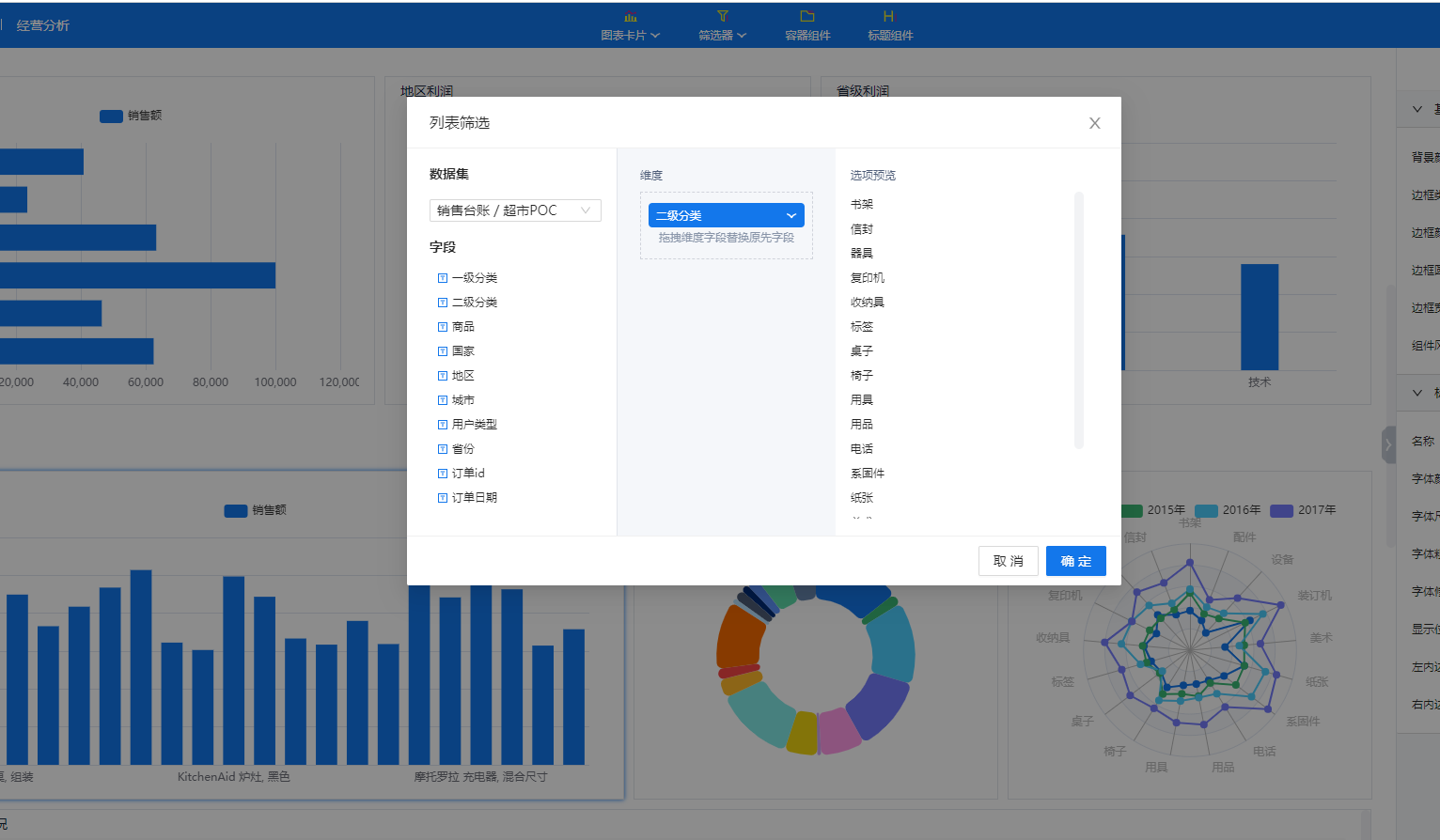Image resolution: width=1440 pixels, height=840 pixels.
Task: Collapse the first section chevron in right panel
Action: (1417, 109)
